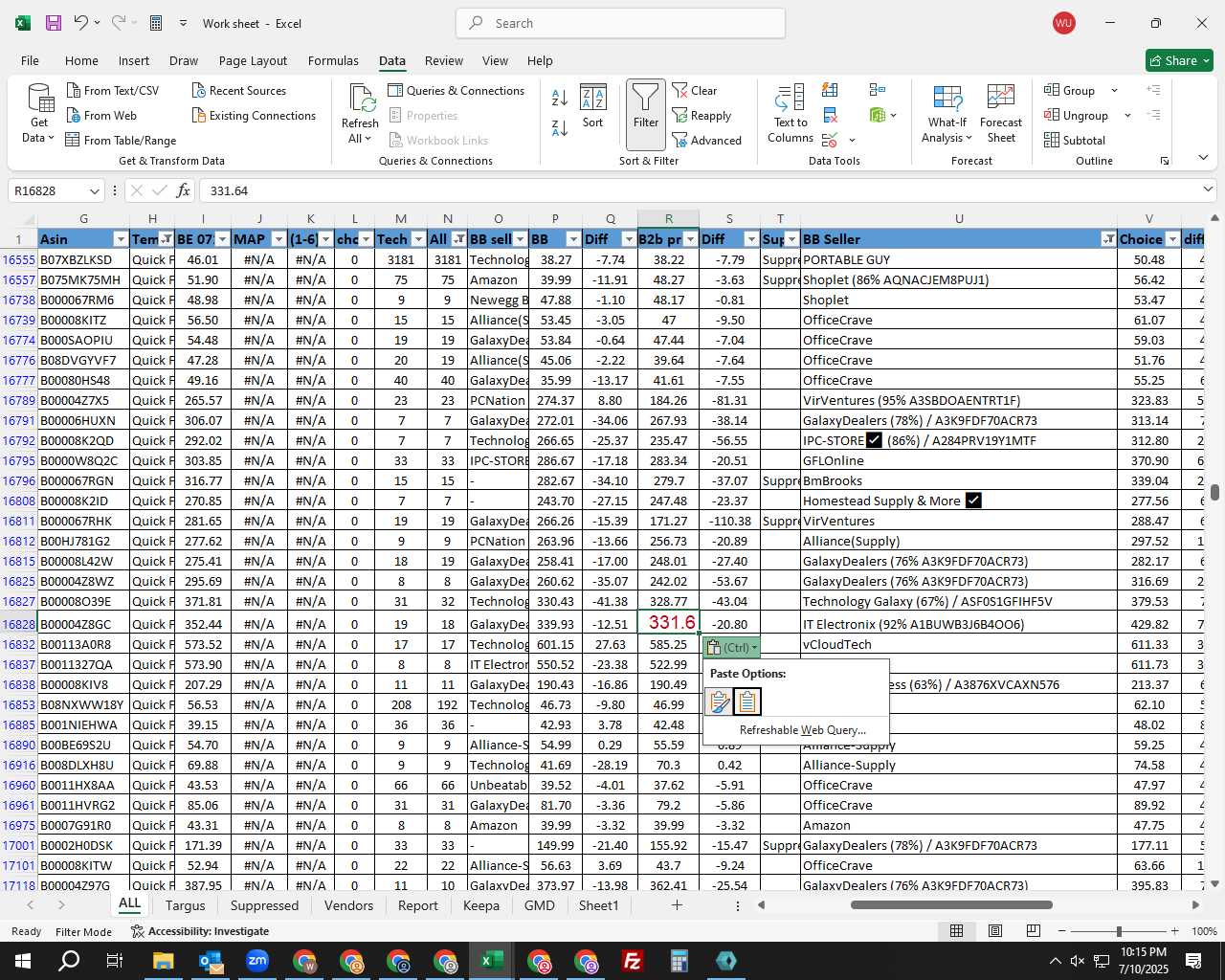This screenshot has height=980, width=1225.
Task: Toggle the Filter button off
Action: pos(646,114)
